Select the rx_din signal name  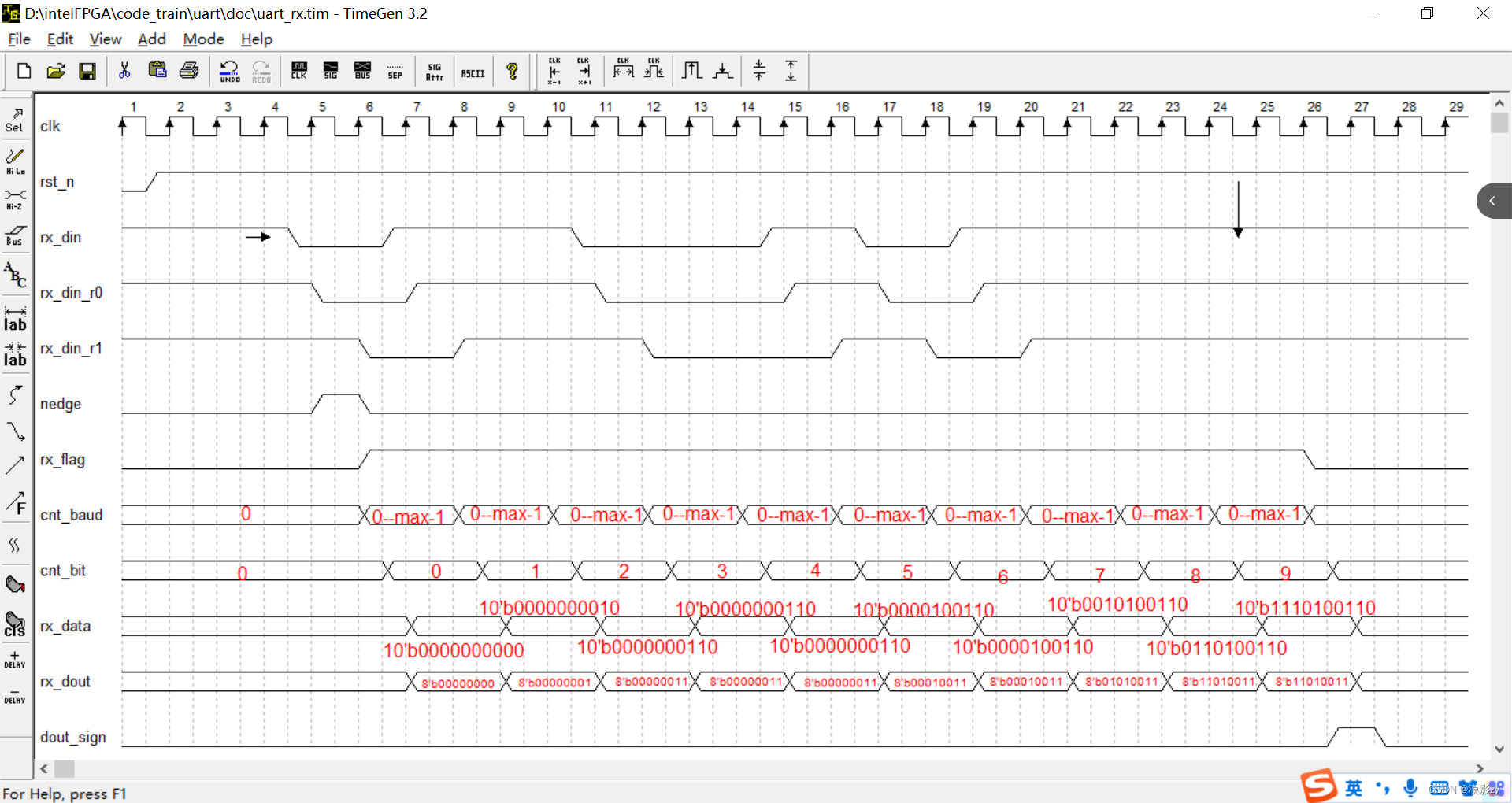tap(61, 237)
